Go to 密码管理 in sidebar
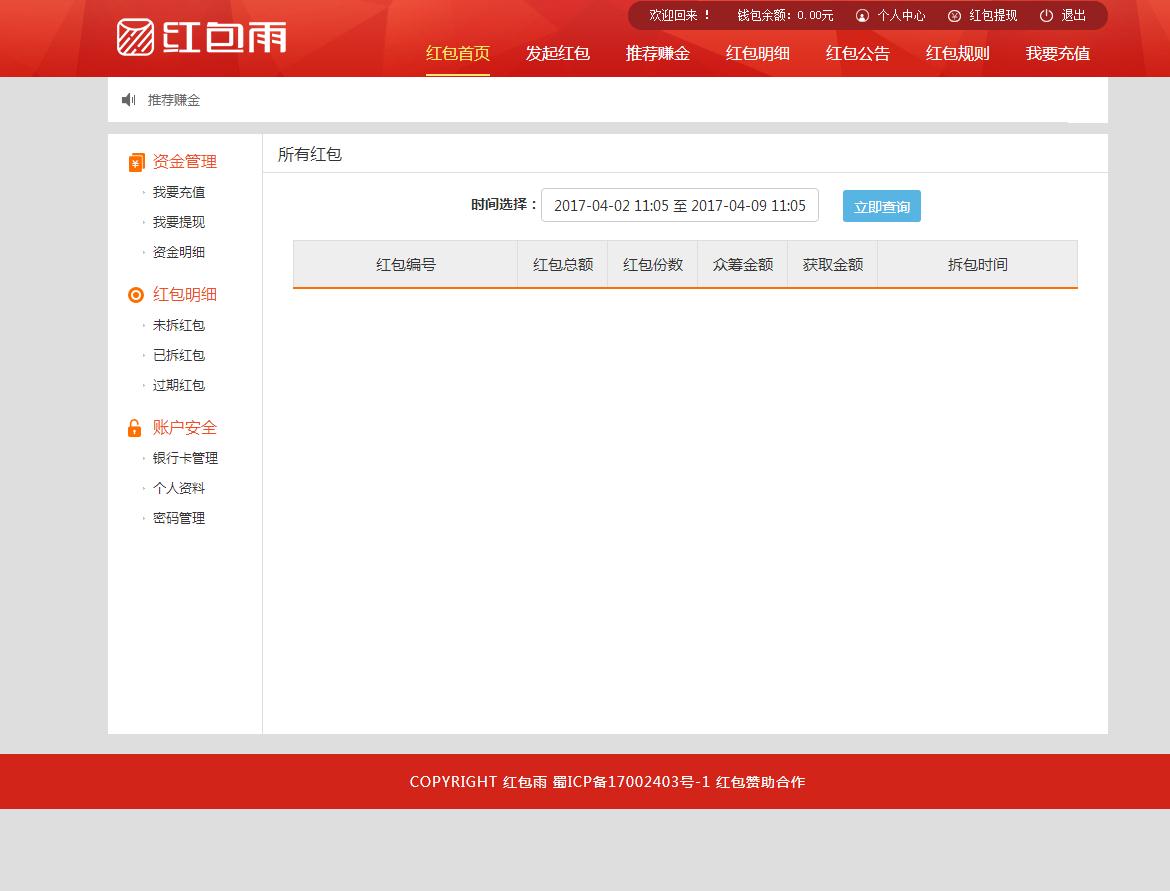The image size is (1170, 891). [178, 518]
